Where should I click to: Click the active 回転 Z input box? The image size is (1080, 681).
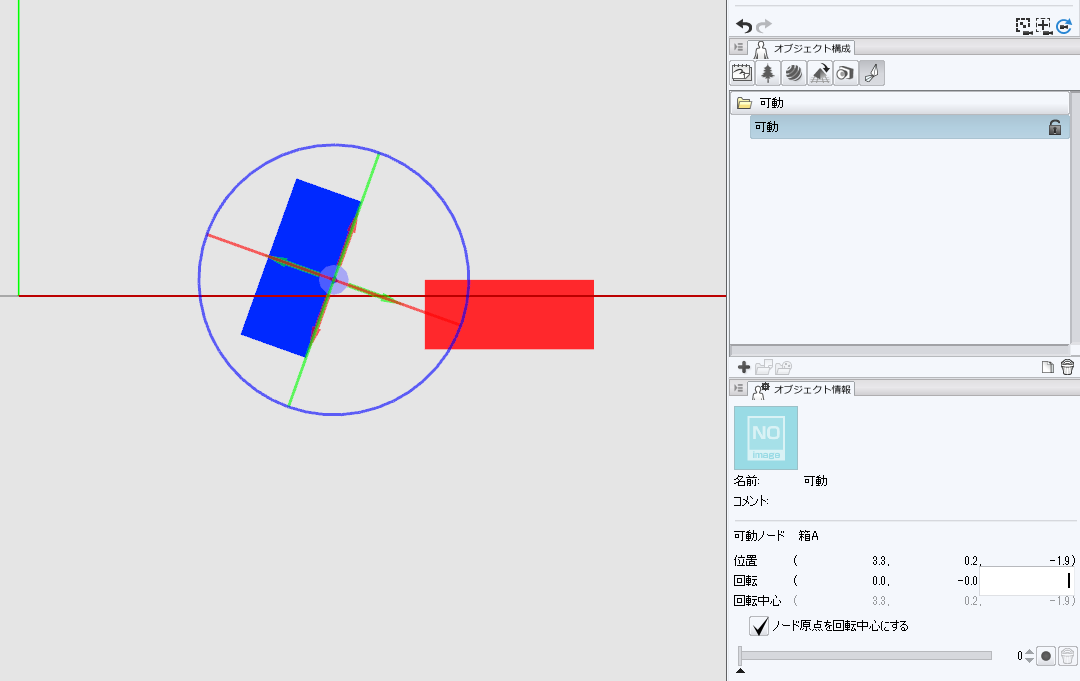(1027, 580)
